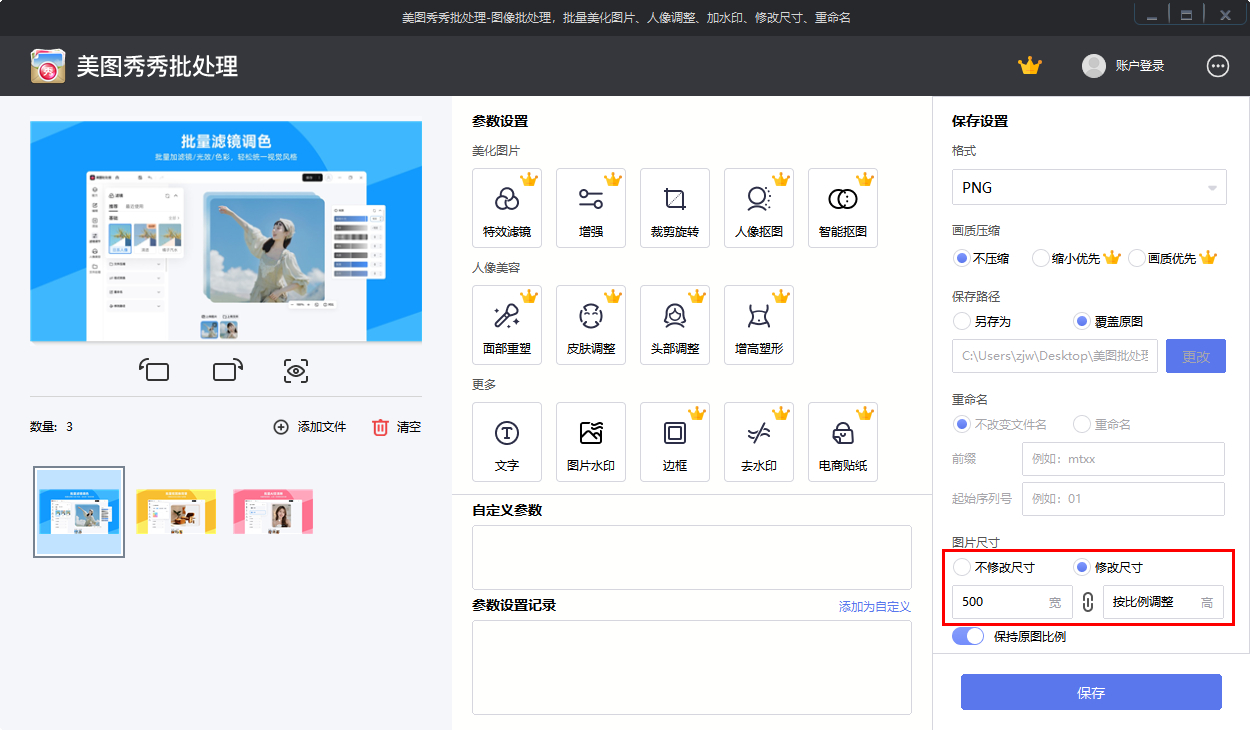Toggle off 保持原图比例 (keep original ratio)

[968, 635]
